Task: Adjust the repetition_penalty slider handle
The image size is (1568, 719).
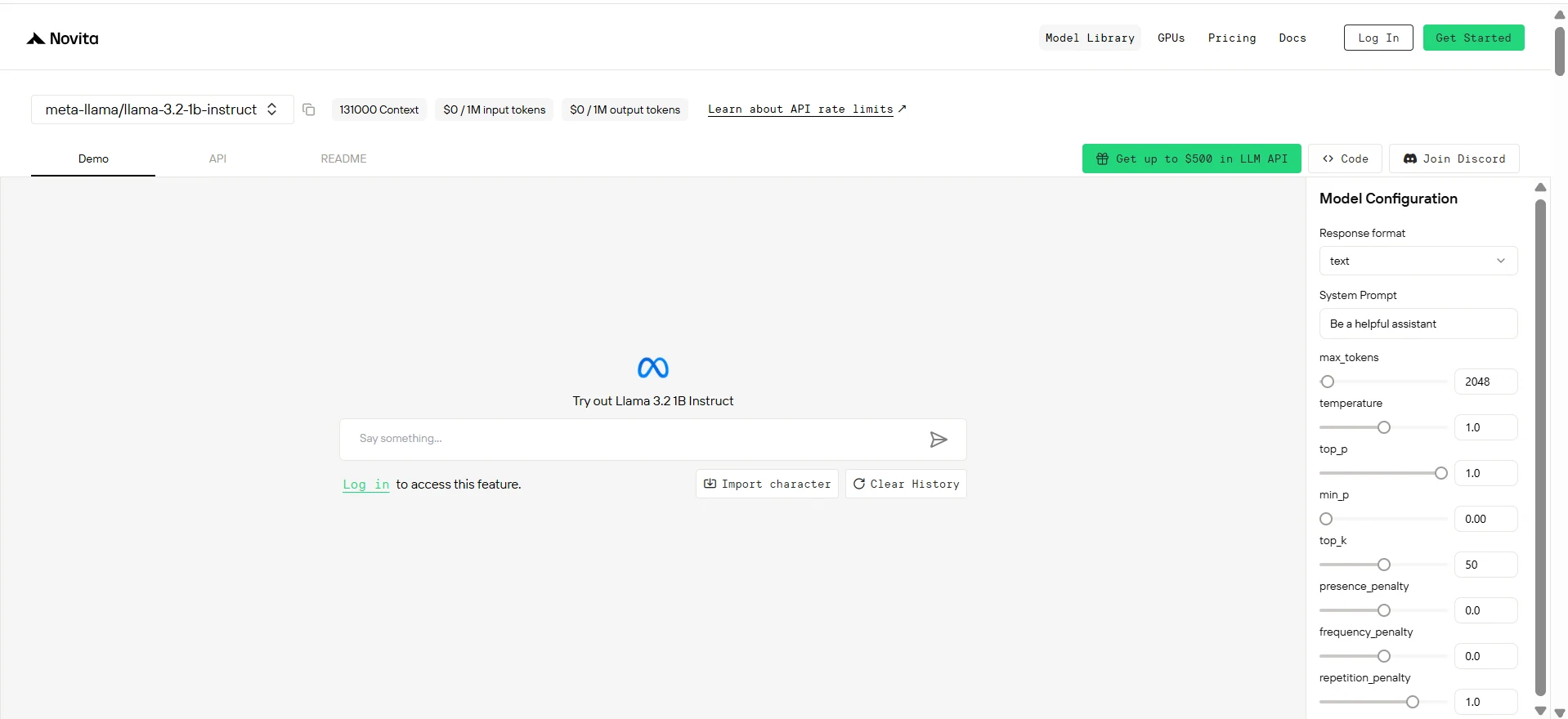Action: [x=1413, y=702]
